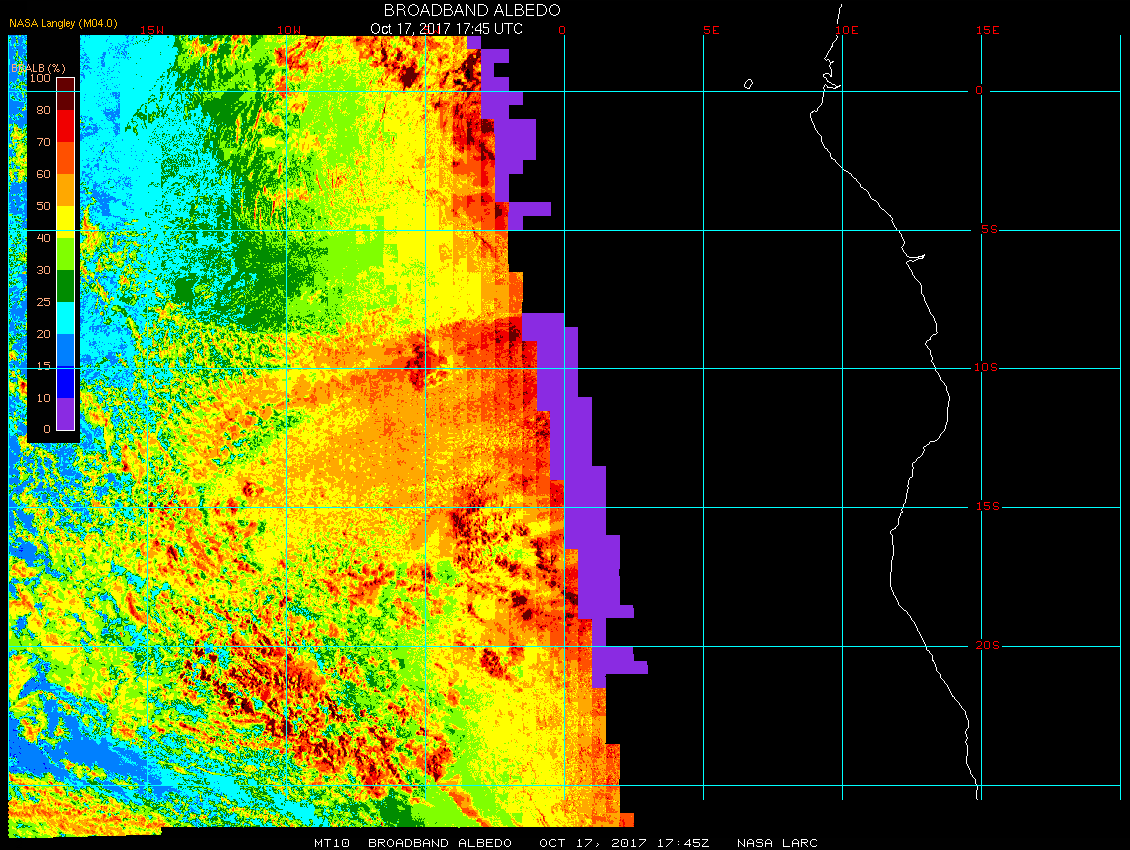Viewport: 1130px width, 850px height.
Task: Click the small island outline near equator
Action: pyautogui.click(x=748, y=84)
